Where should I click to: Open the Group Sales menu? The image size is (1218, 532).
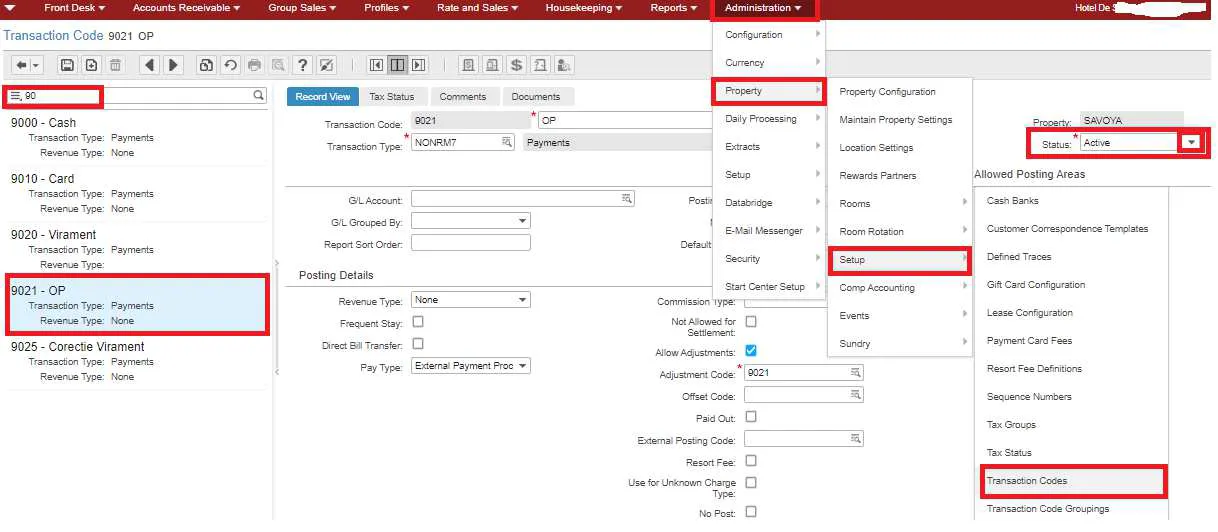click(302, 8)
